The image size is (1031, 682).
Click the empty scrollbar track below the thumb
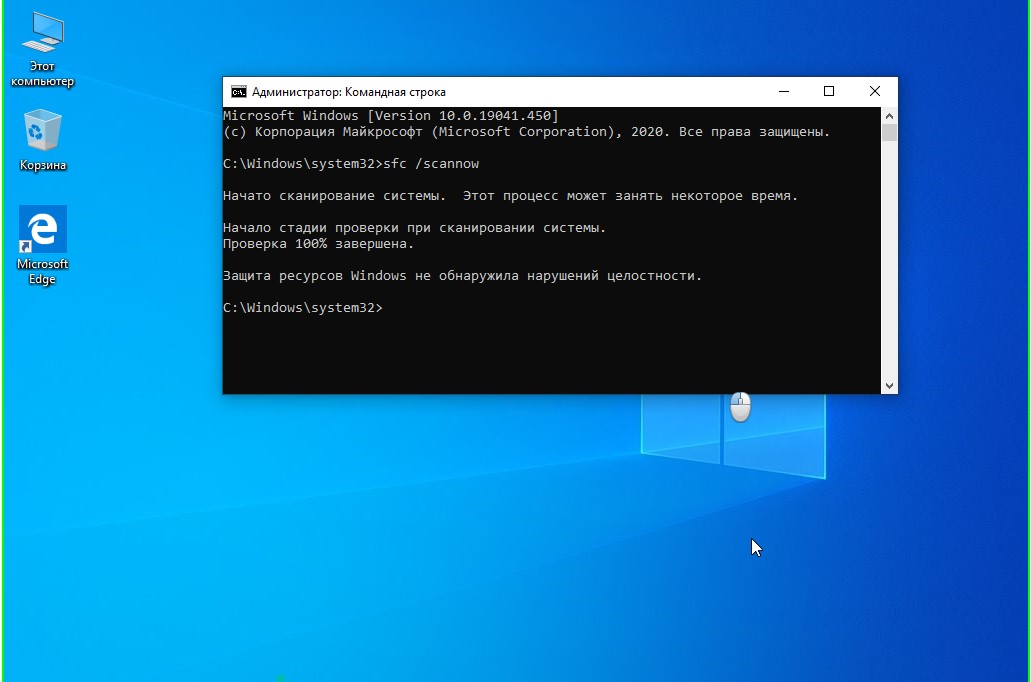[x=889, y=260]
